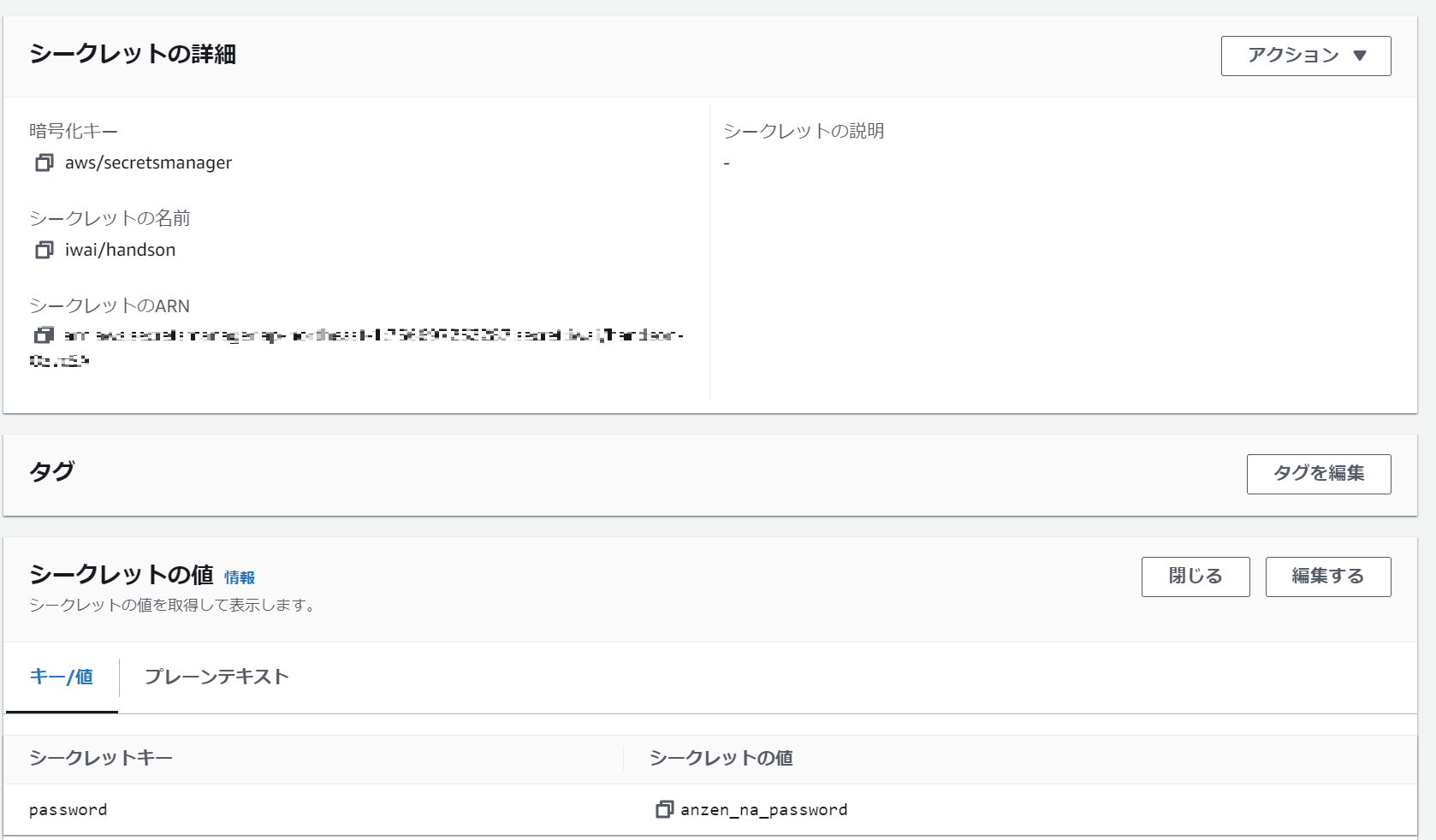The image size is (1436, 840).
Task: Open the アクション dropdown menu
Action: click(x=1305, y=56)
